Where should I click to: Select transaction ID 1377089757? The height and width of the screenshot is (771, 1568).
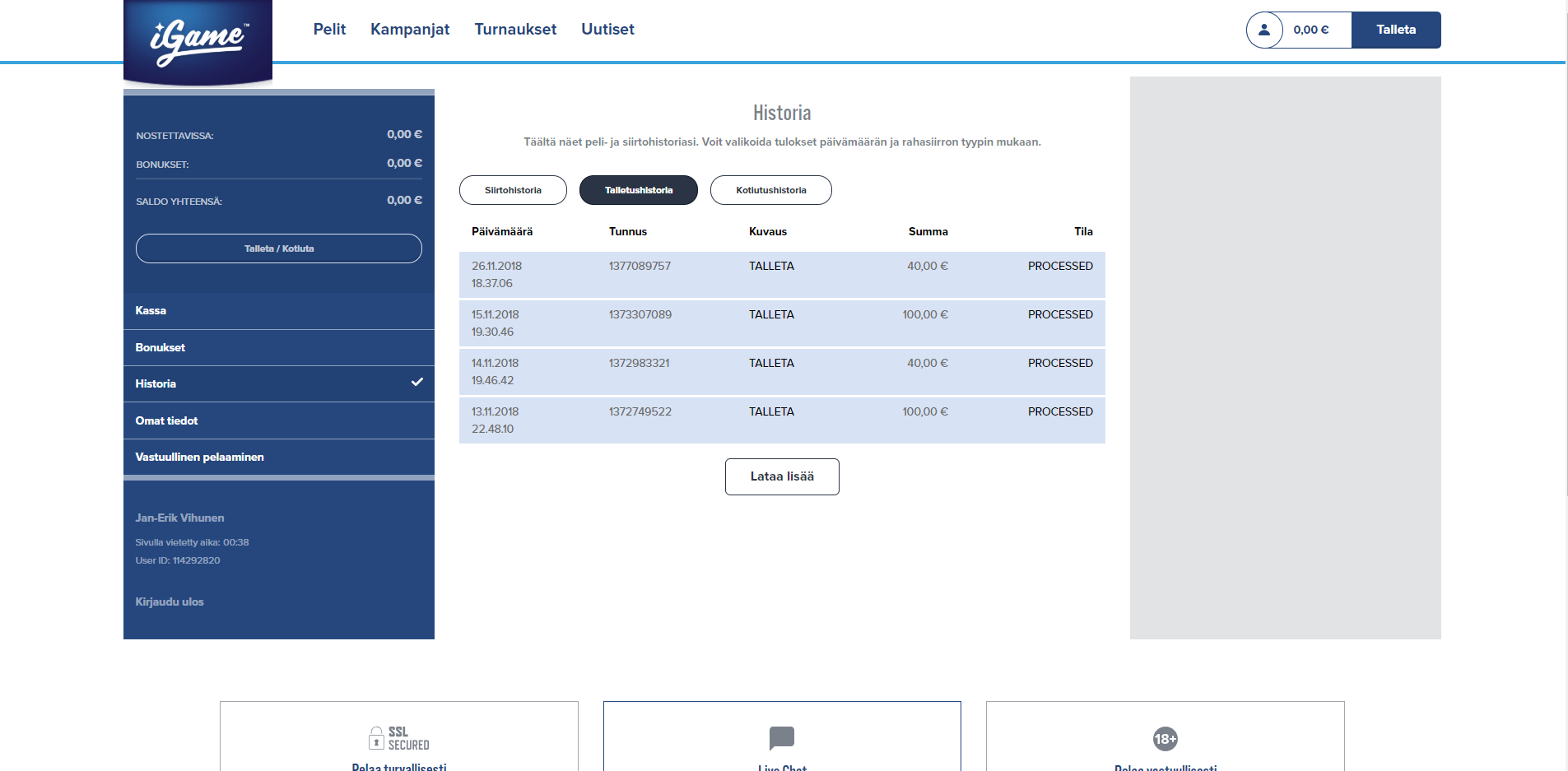coord(640,266)
